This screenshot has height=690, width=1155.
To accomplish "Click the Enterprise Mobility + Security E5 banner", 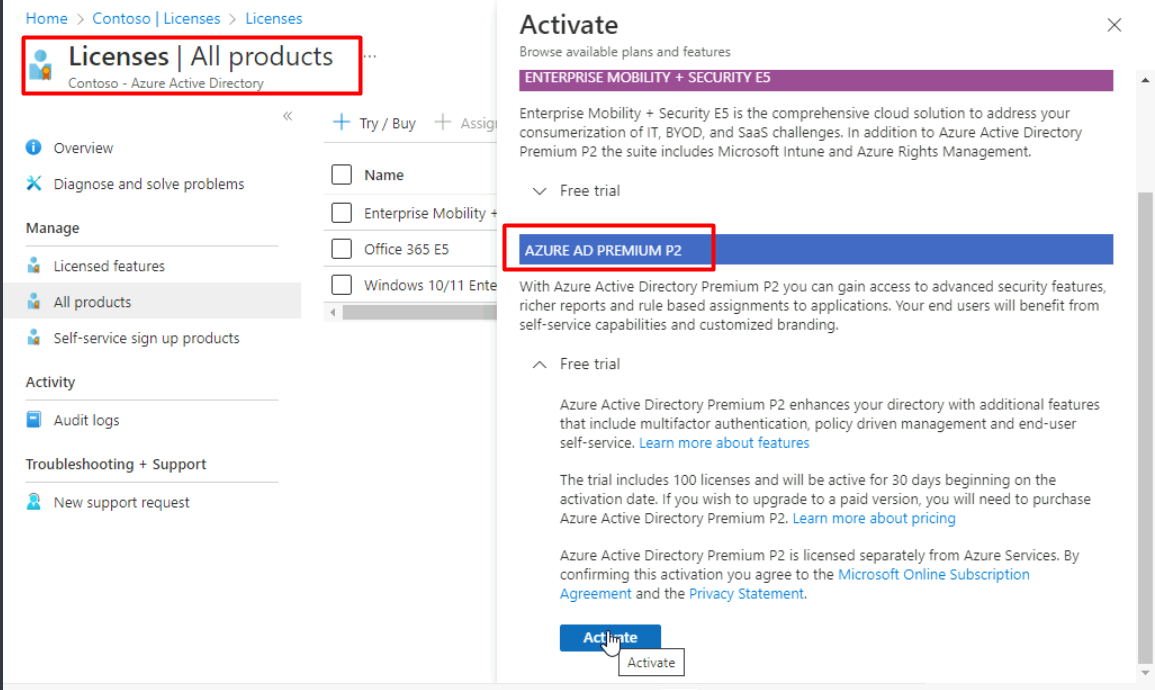I will [815, 80].
